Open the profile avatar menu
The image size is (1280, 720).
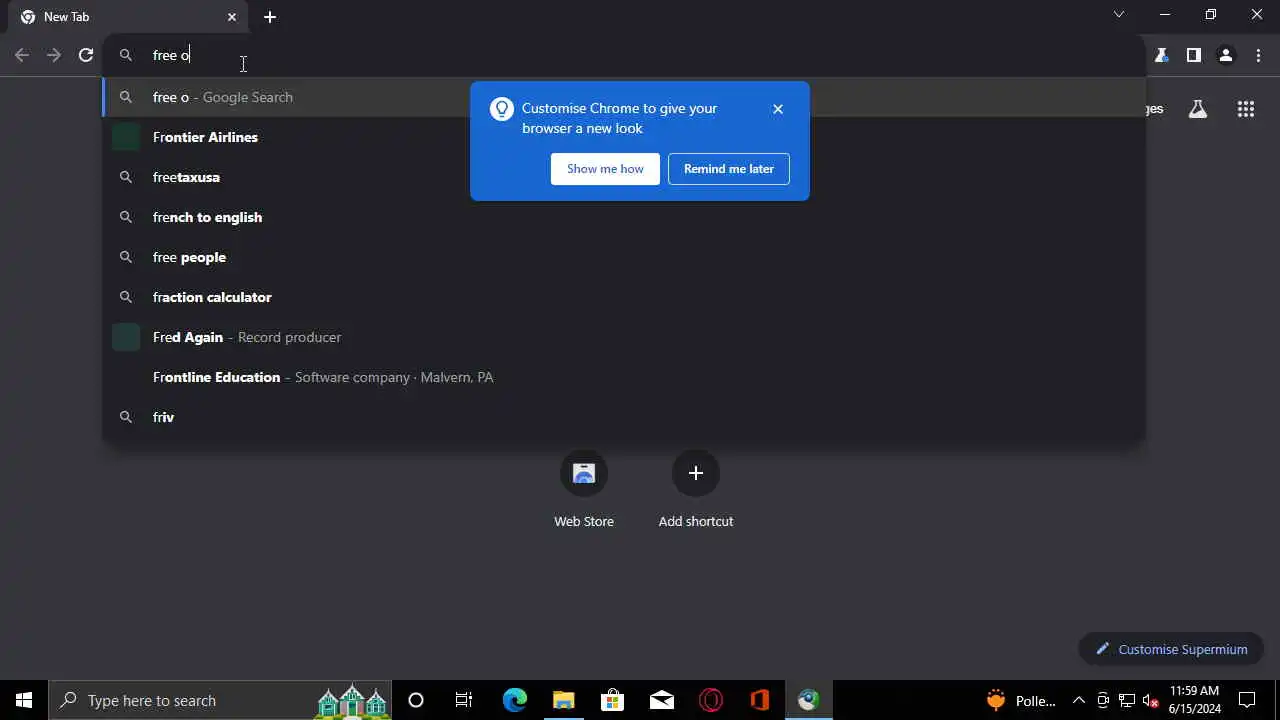coord(1226,55)
